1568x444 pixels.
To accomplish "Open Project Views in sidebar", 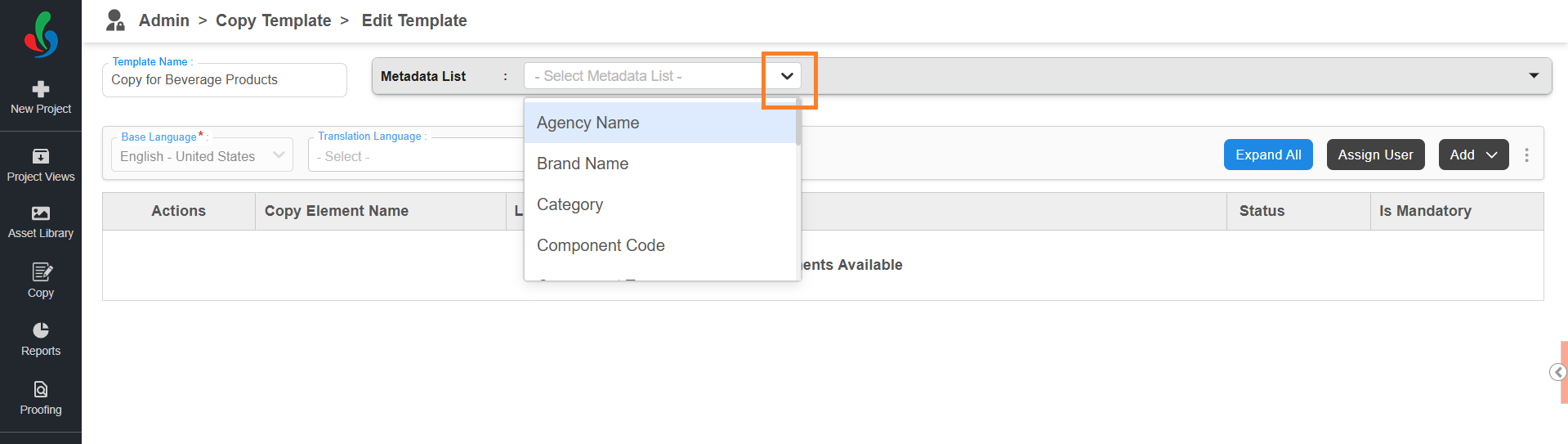I will click(x=41, y=156).
